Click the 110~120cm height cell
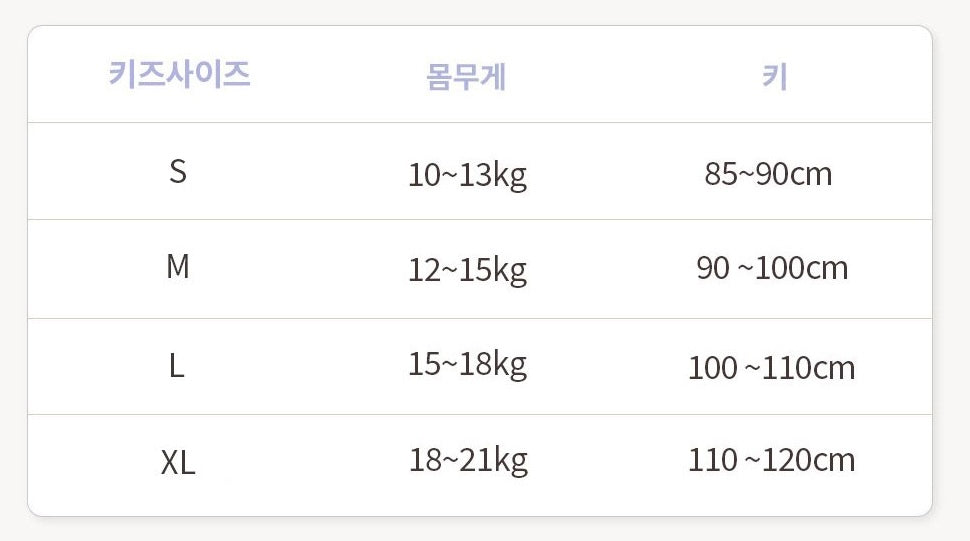Image resolution: width=970 pixels, height=541 pixels. pos(771,460)
